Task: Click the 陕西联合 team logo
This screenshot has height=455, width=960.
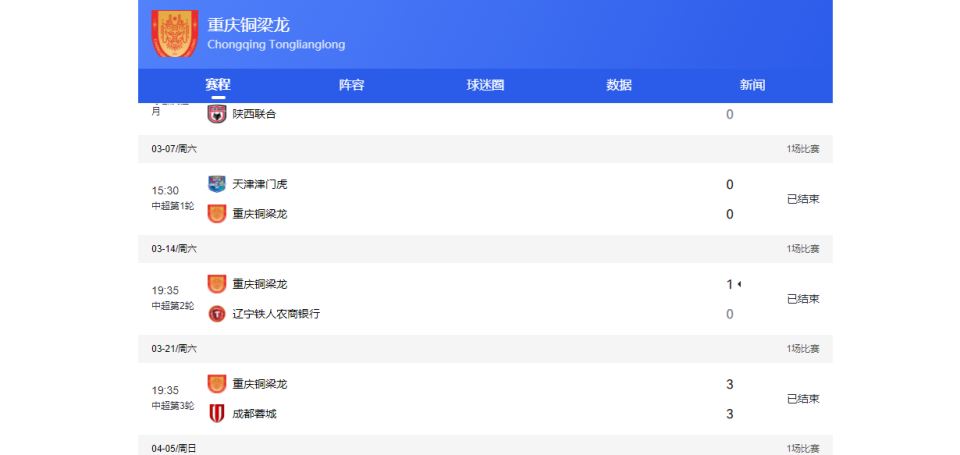Action: [217, 114]
